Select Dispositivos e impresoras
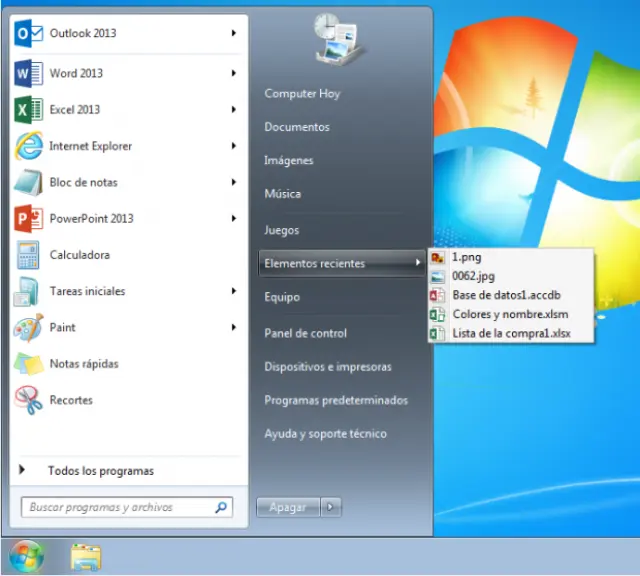Screen dimensions: 640x576 coord(327,367)
